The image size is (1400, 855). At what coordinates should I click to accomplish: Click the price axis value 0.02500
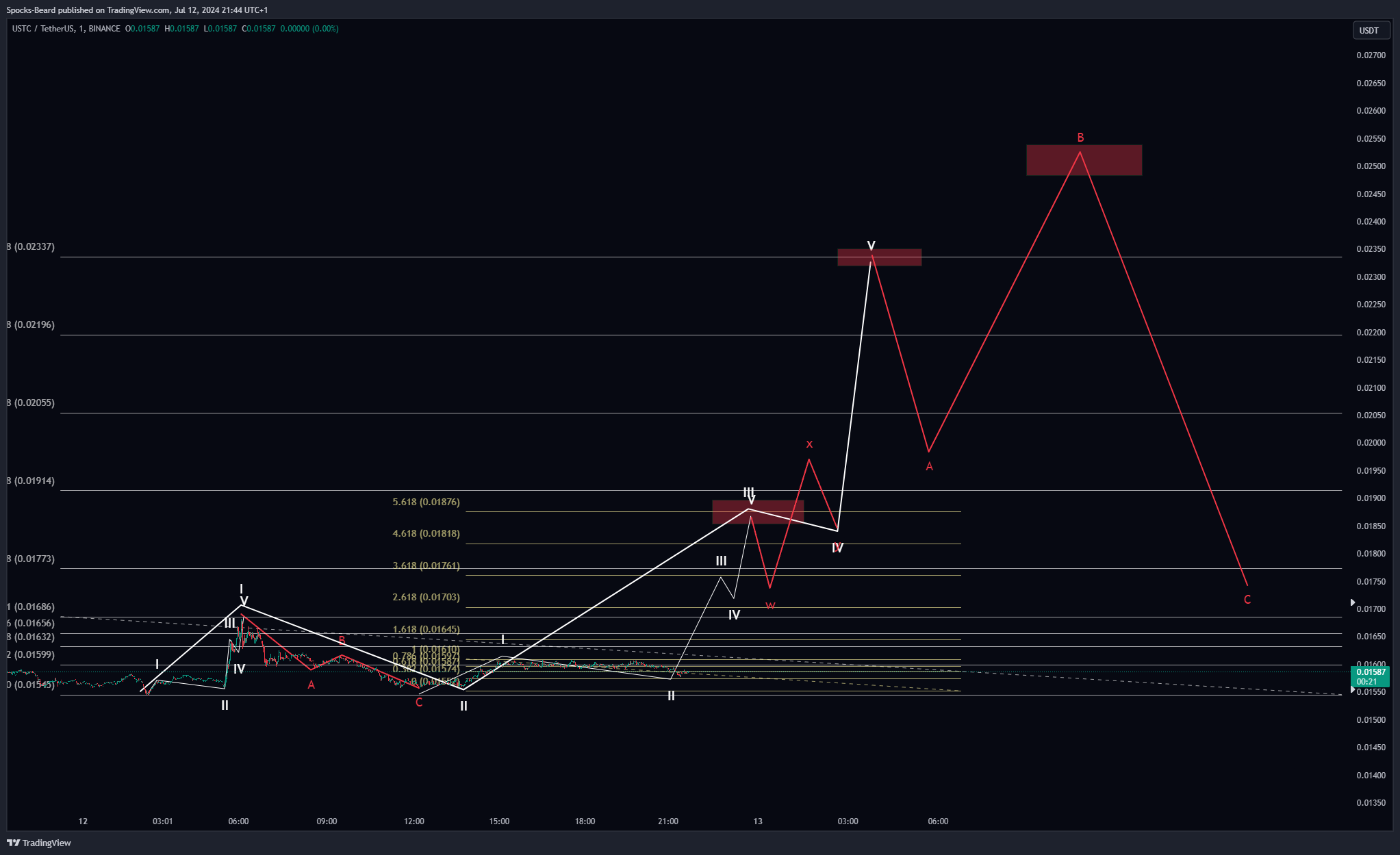1371,166
